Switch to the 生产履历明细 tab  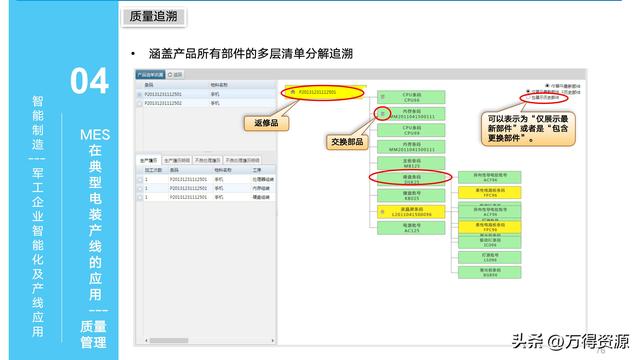(x=177, y=160)
